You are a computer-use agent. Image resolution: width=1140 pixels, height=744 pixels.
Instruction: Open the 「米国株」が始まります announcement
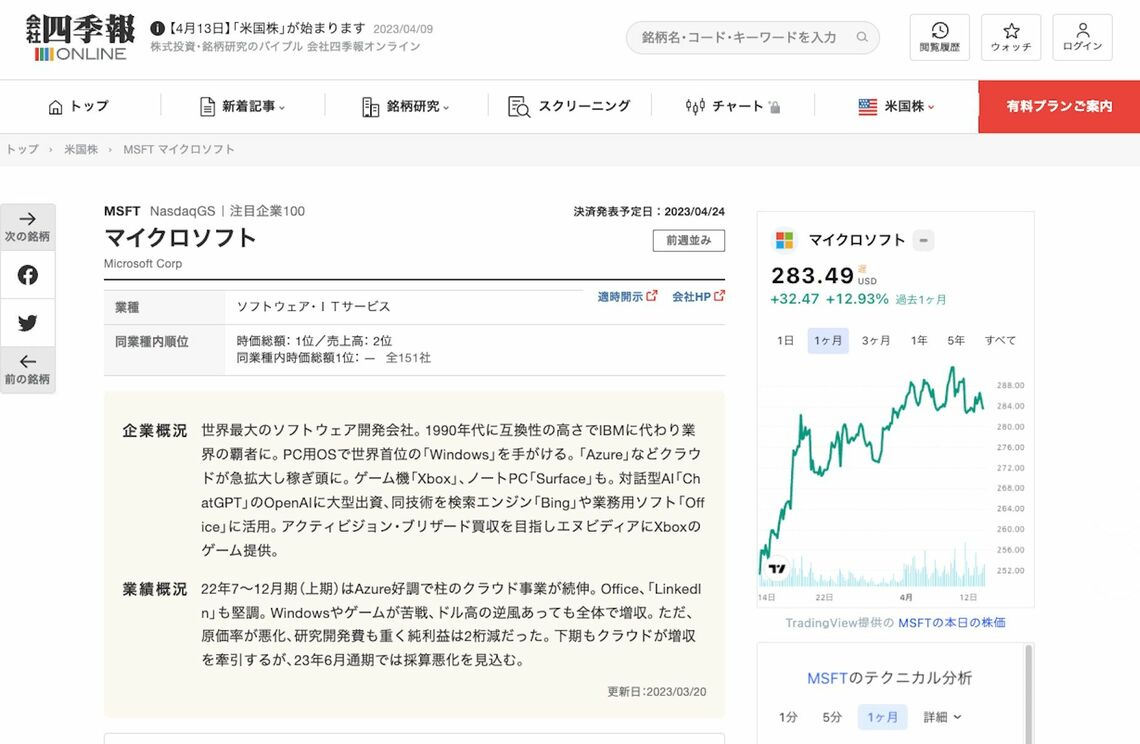pyautogui.click(x=266, y=28)
